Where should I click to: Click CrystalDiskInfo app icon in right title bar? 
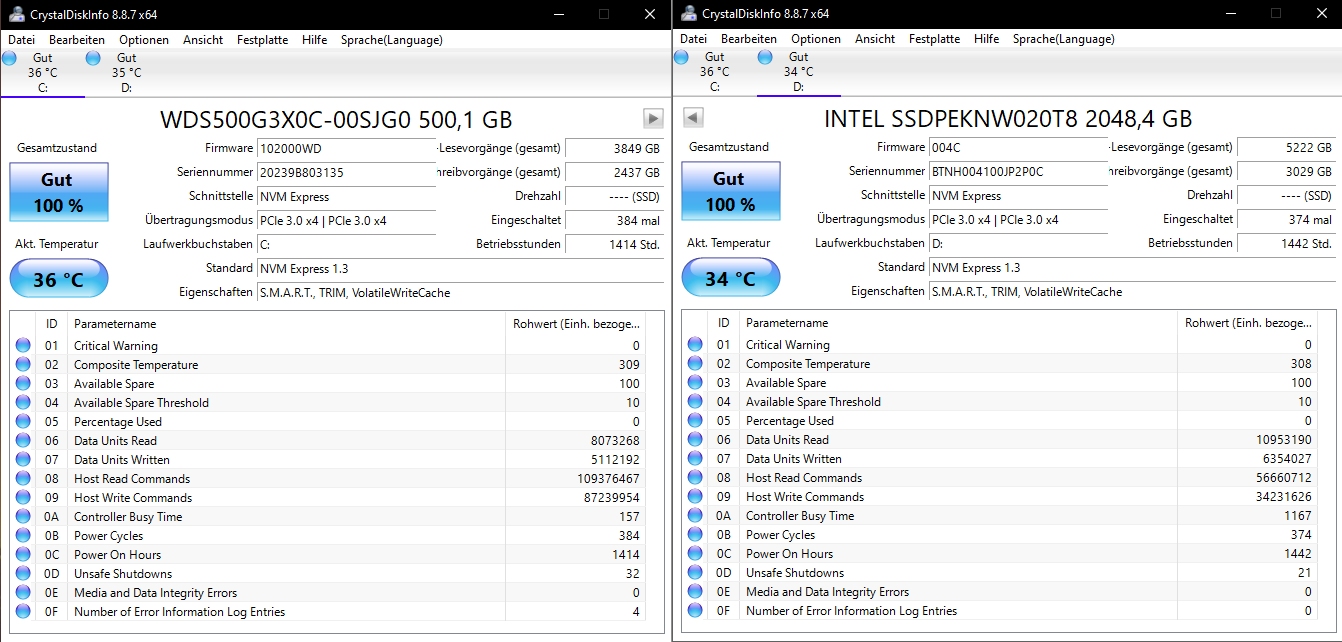point(686,14)
